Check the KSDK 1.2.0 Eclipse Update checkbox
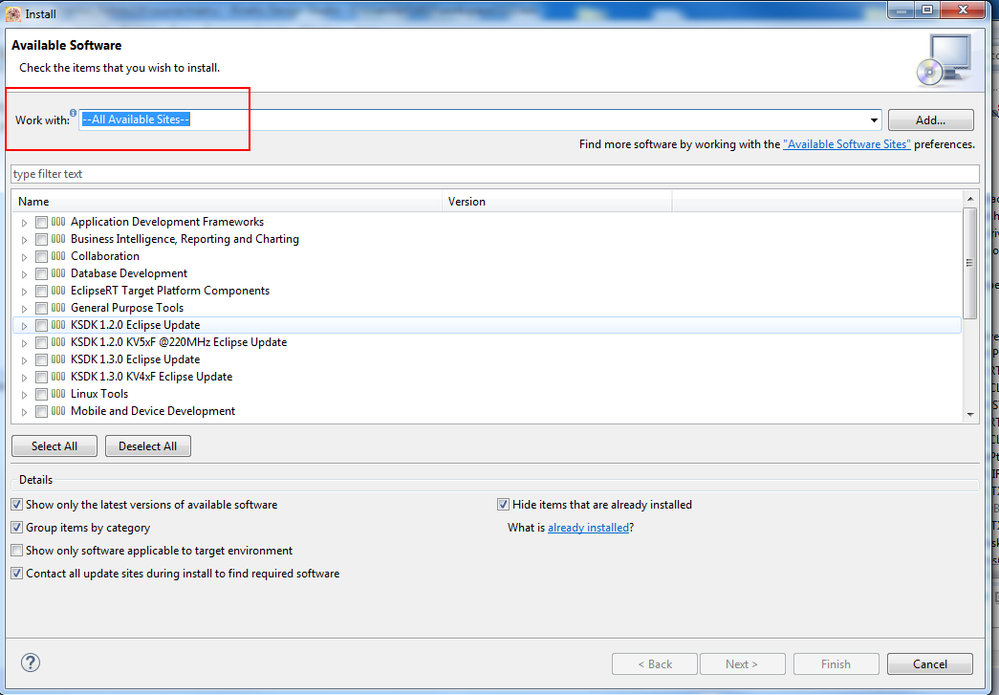The width and height of the screenshot is (999, 695). click(41, 326)
